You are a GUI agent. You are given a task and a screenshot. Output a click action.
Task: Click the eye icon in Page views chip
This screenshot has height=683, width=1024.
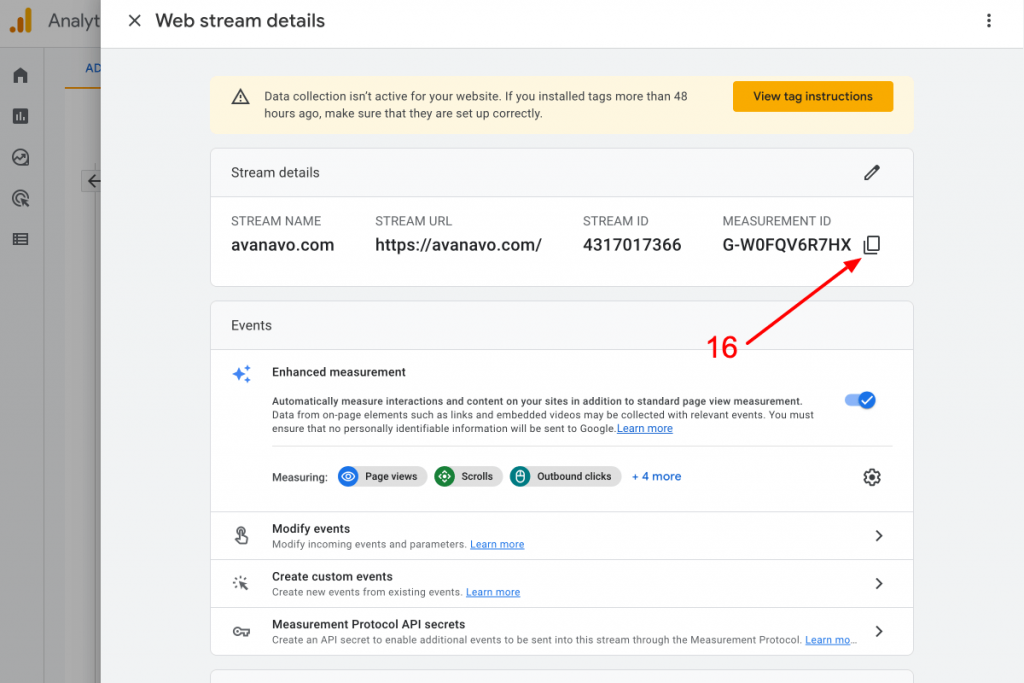click(348, 477)
